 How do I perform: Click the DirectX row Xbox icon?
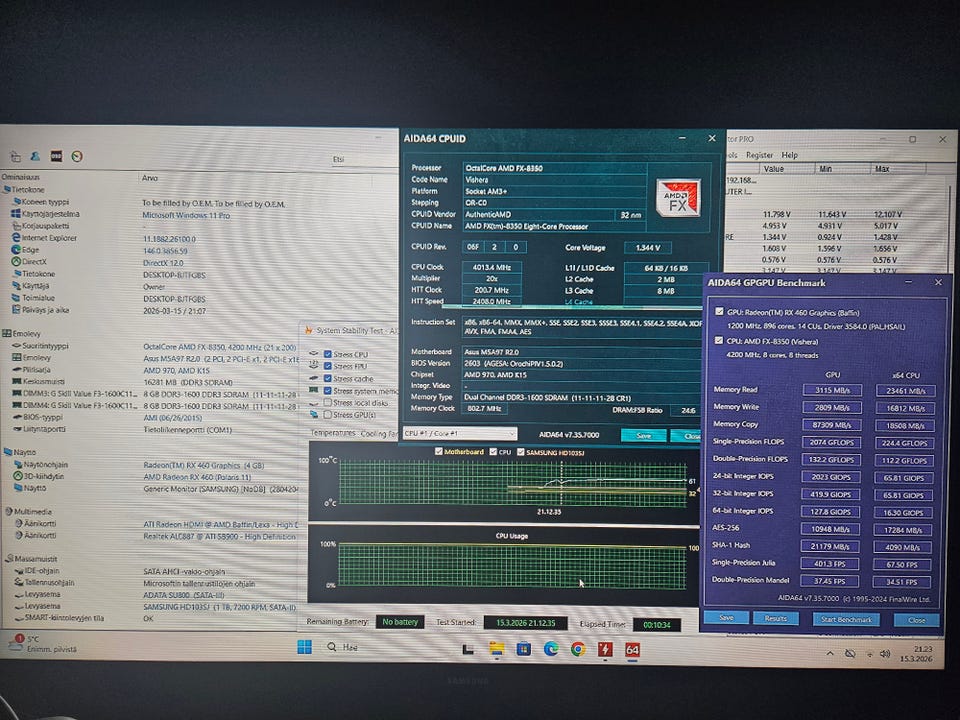(x=16, y=261)
